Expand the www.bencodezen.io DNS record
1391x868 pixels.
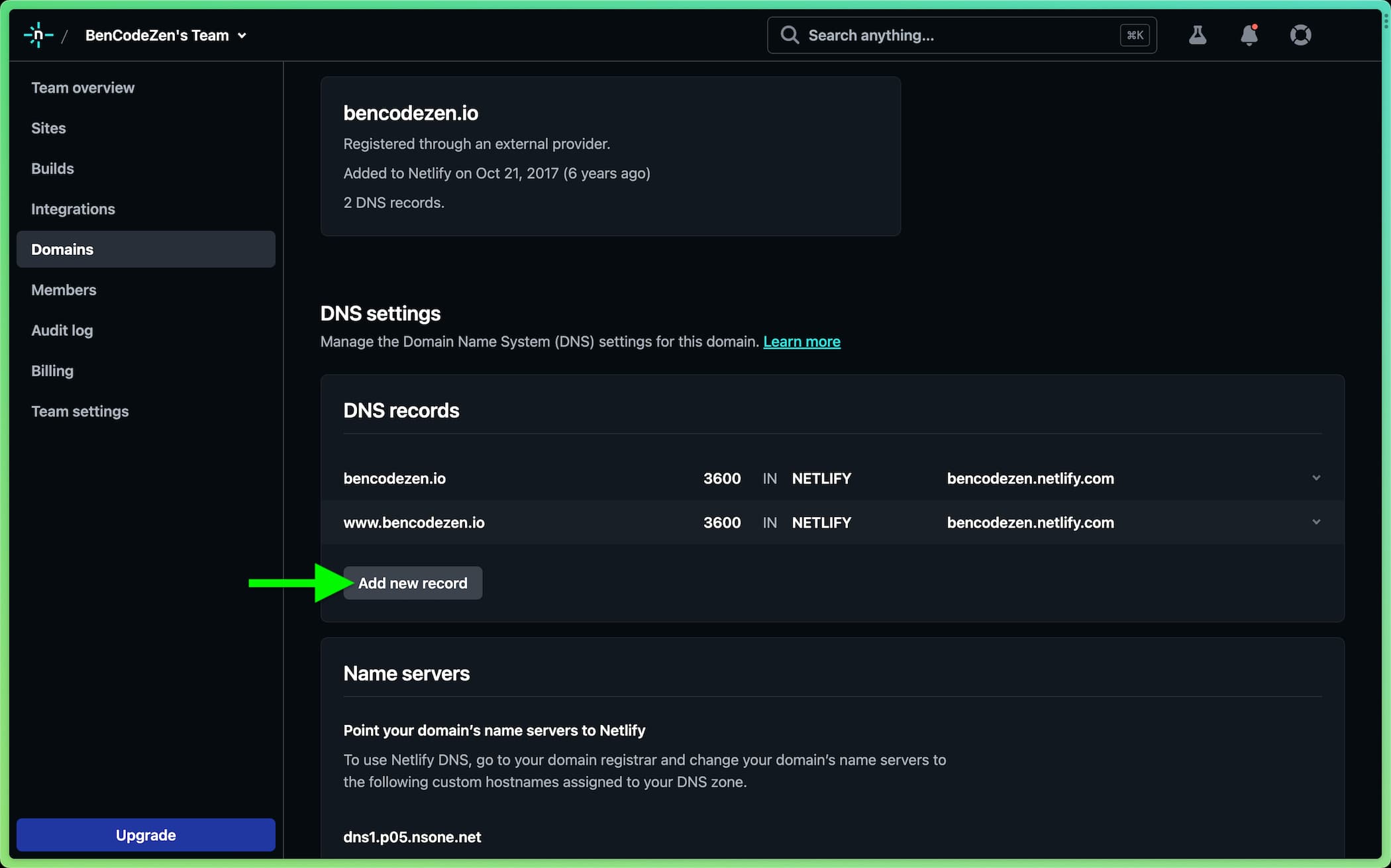(x=1315, y=522)
